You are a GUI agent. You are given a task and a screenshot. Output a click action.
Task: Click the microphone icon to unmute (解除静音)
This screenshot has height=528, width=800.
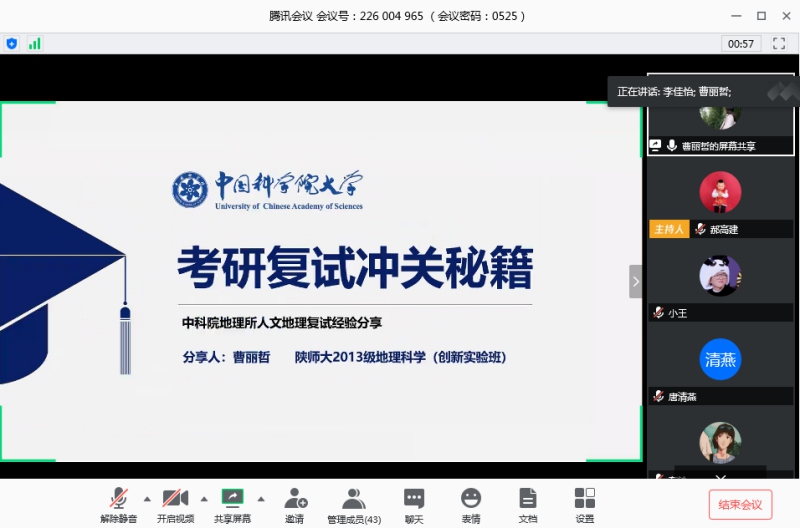(x=118, y=499)
